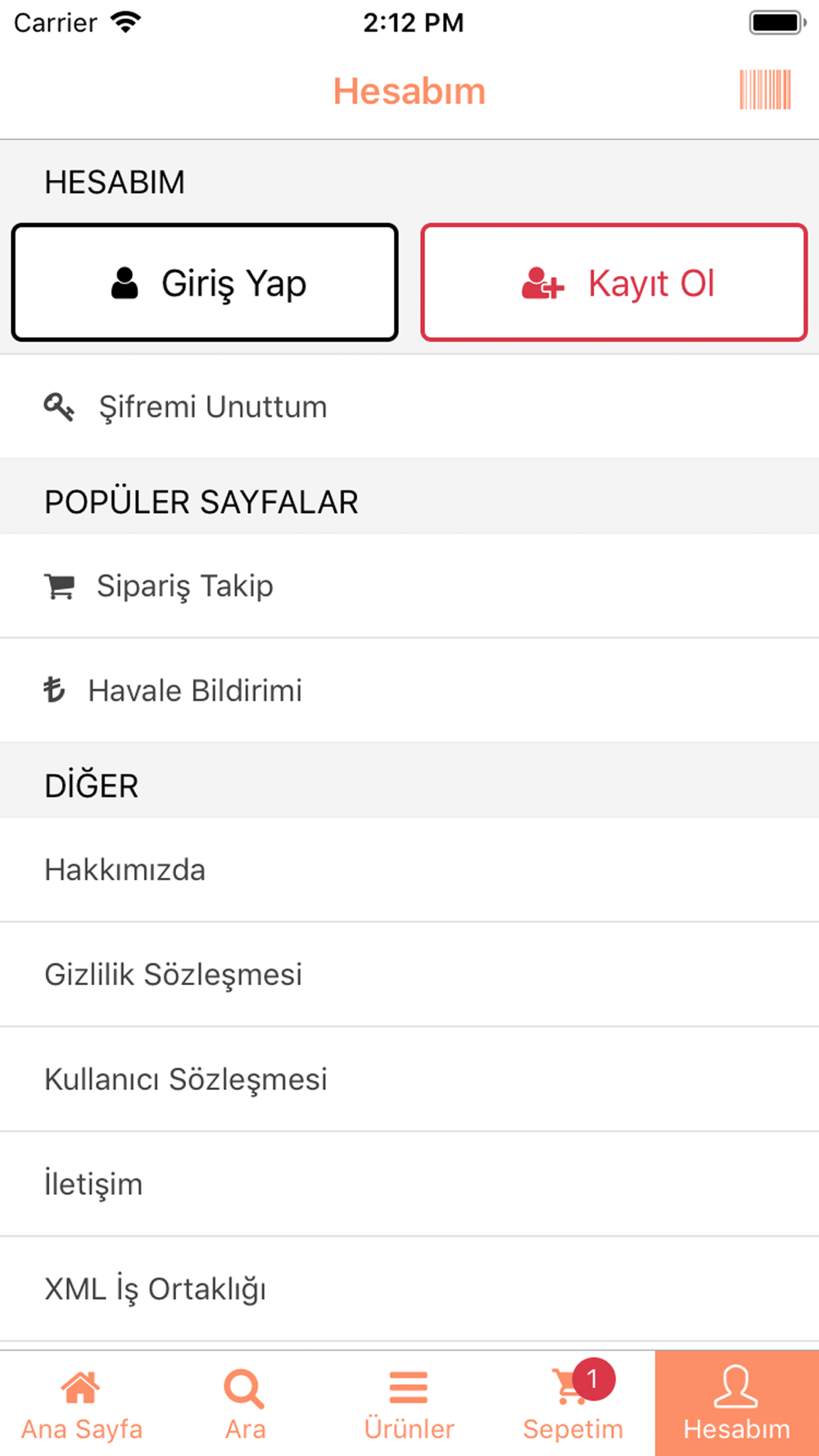Viewport: 819px width, 1456px height.
Task: Tap the key icon beside Şifremi Unuttum
Action: 59,407
